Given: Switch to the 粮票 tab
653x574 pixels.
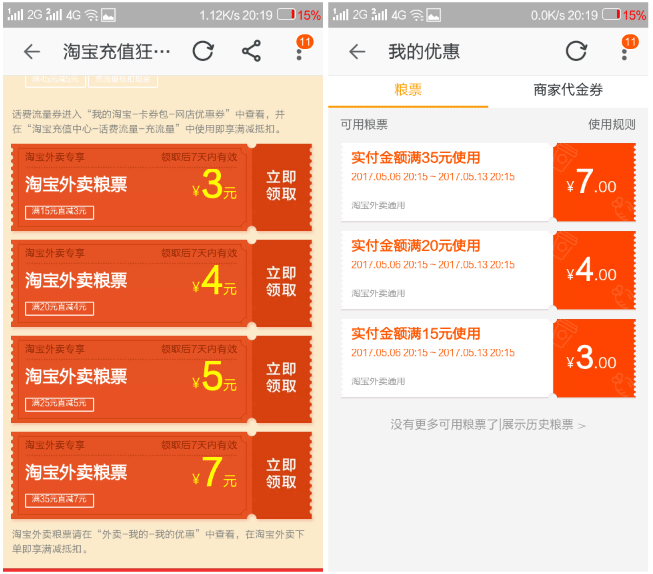Looking at the screenshot, I should [x=408, y=90].
